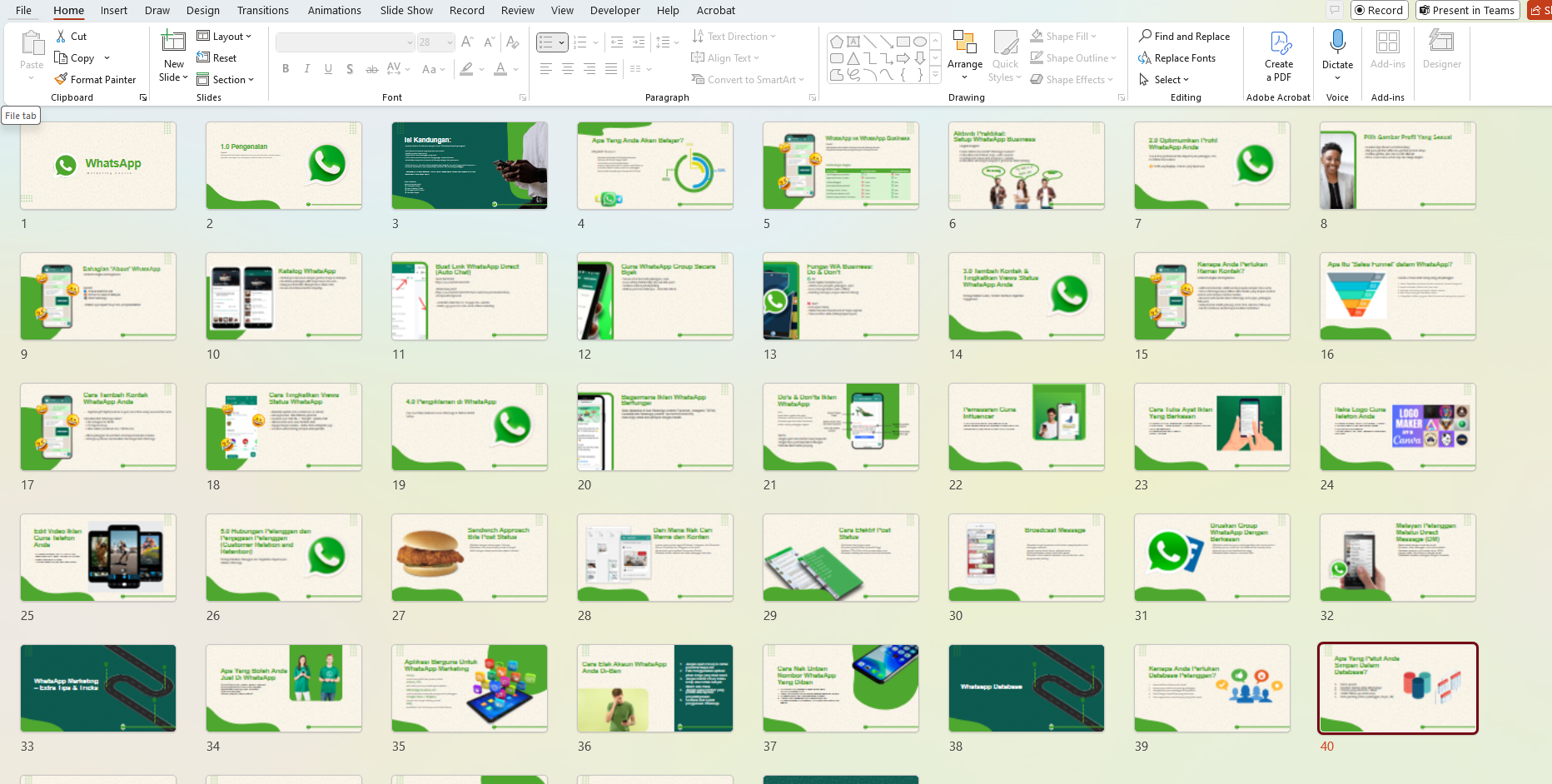
Task: Switch to the Insert tab
Action: coord(114,10)
